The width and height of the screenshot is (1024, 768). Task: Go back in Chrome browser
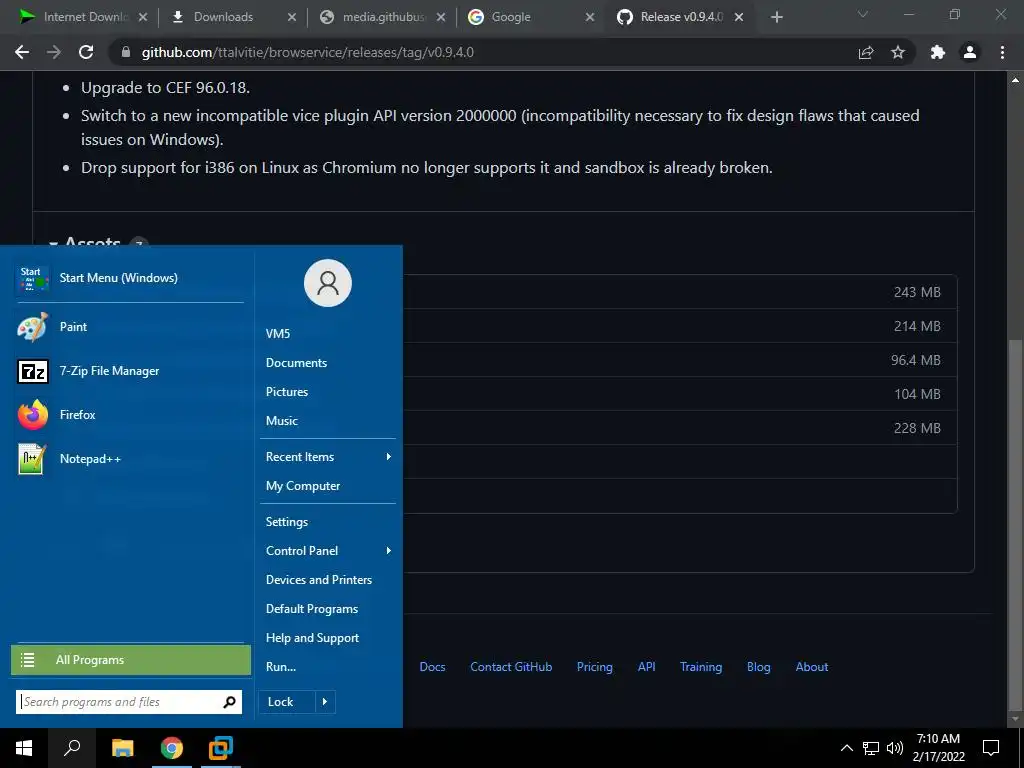pyautogui.click(x=22, y=52)
